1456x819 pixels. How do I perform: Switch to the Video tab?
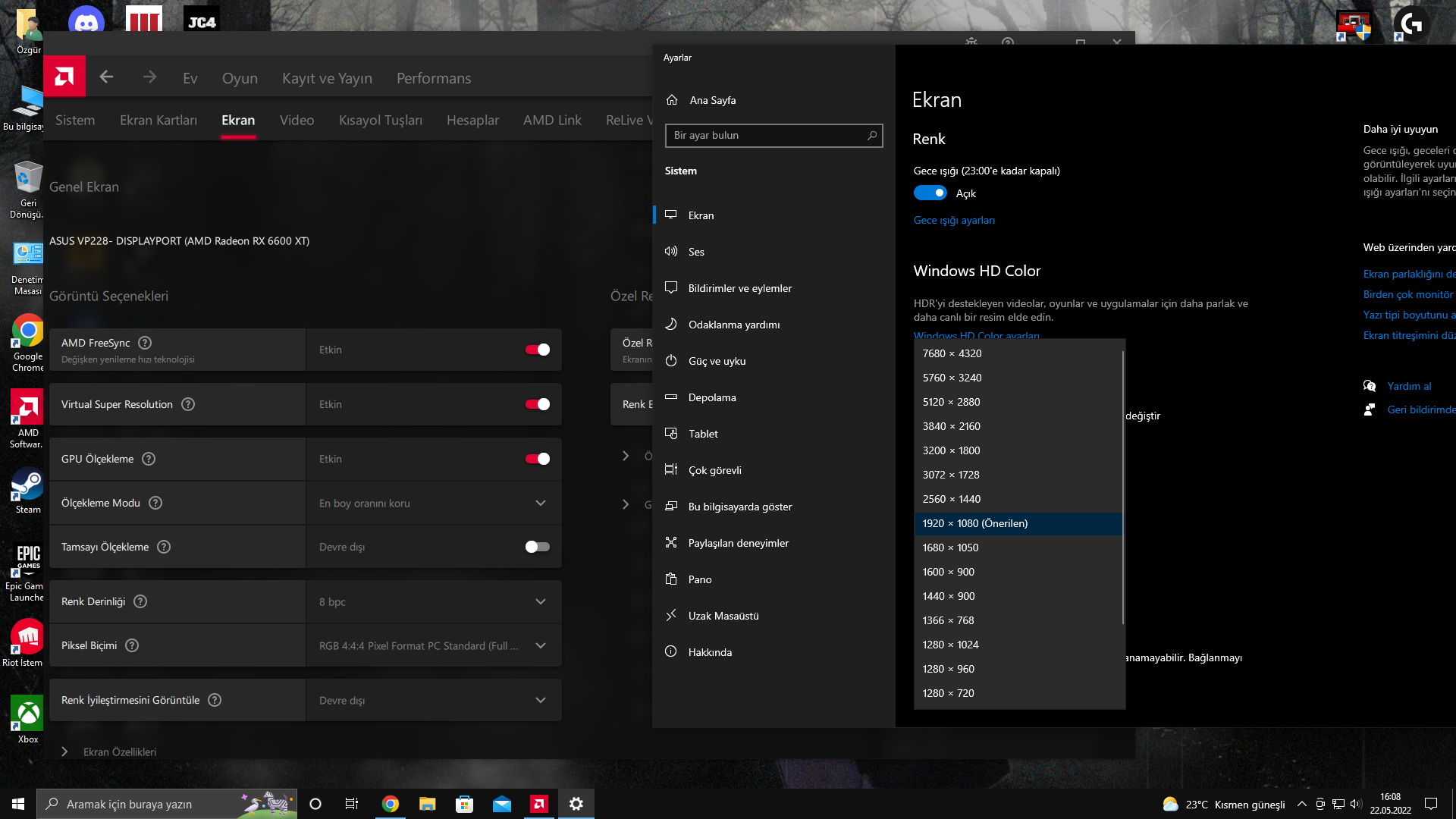point(297,121)
